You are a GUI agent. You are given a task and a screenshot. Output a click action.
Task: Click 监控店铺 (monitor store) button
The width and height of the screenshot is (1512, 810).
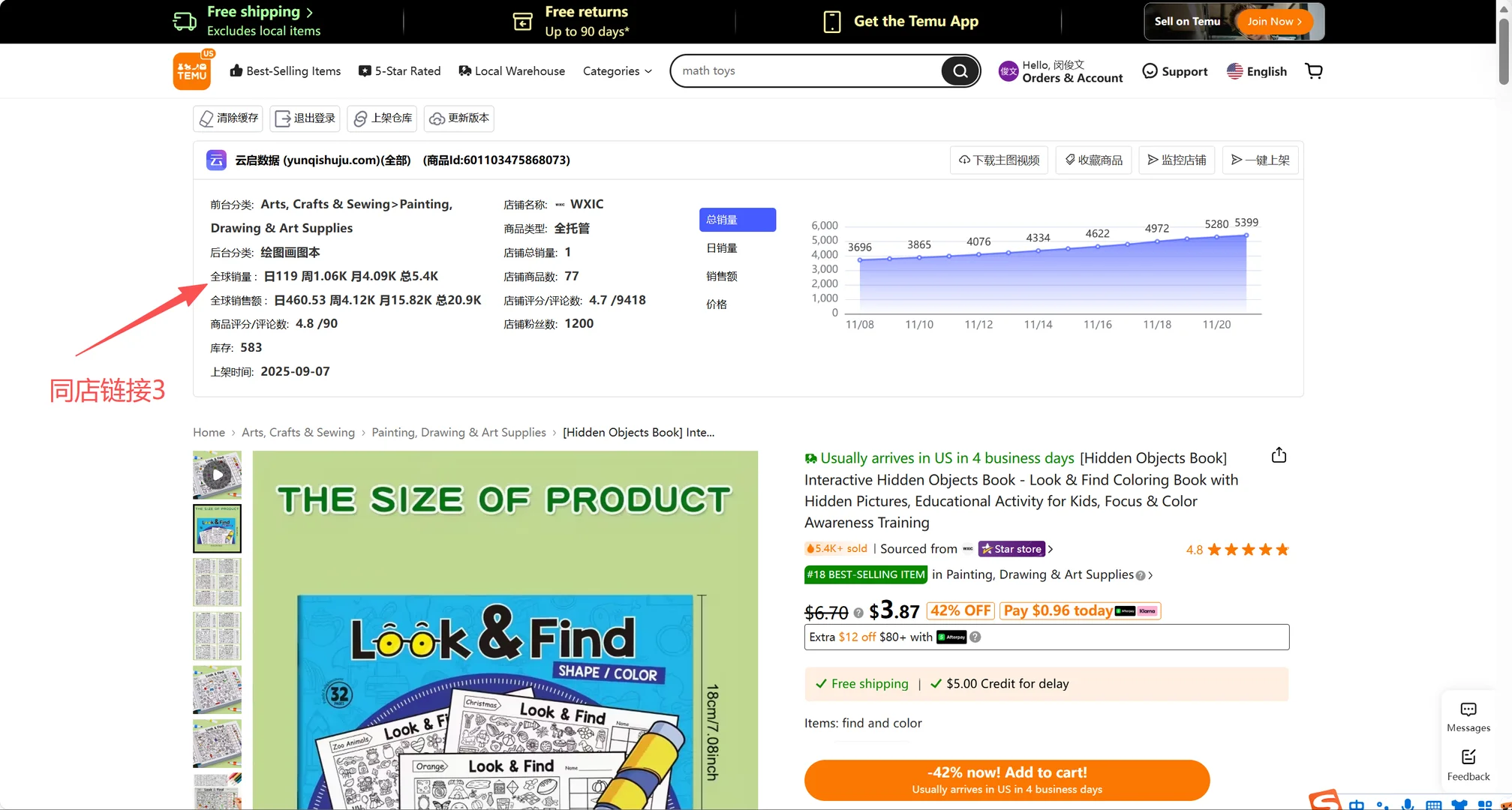pos(1177,160)
